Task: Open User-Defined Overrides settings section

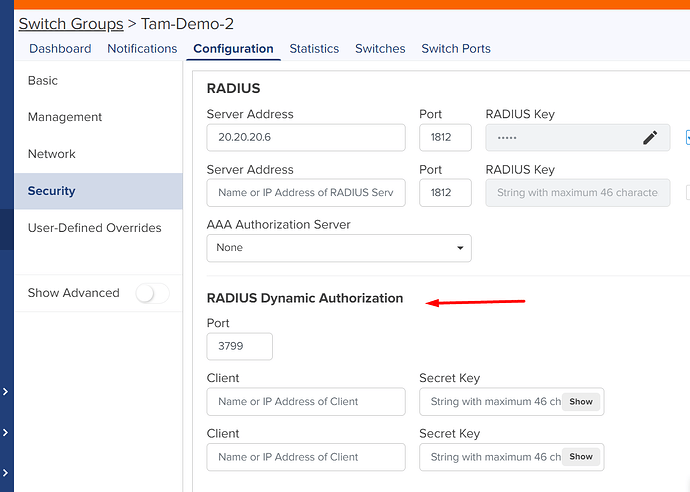Action: click(94, 228)
